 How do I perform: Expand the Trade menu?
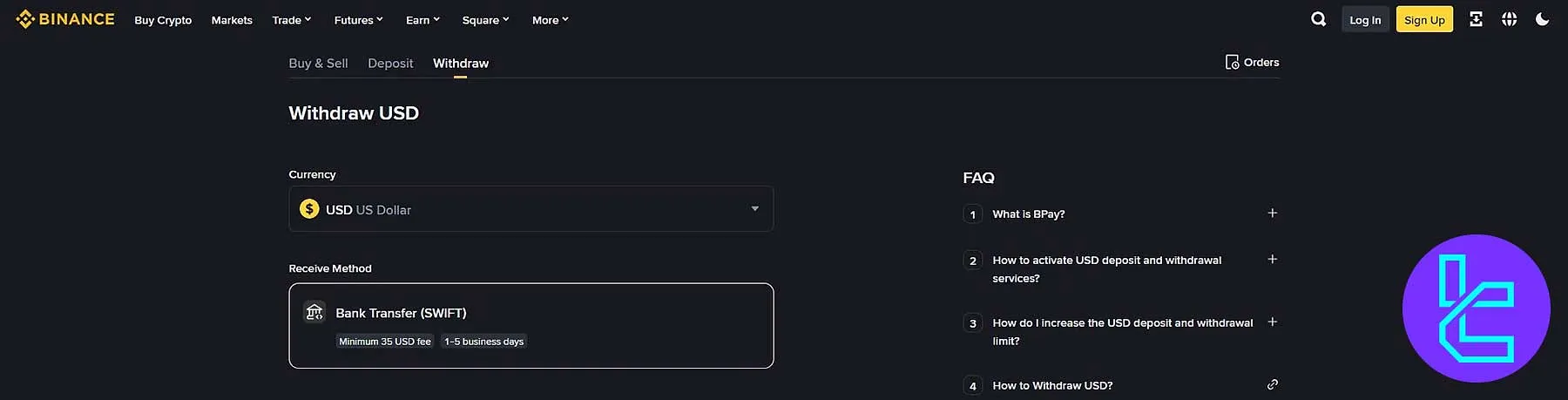click(291, 20)
